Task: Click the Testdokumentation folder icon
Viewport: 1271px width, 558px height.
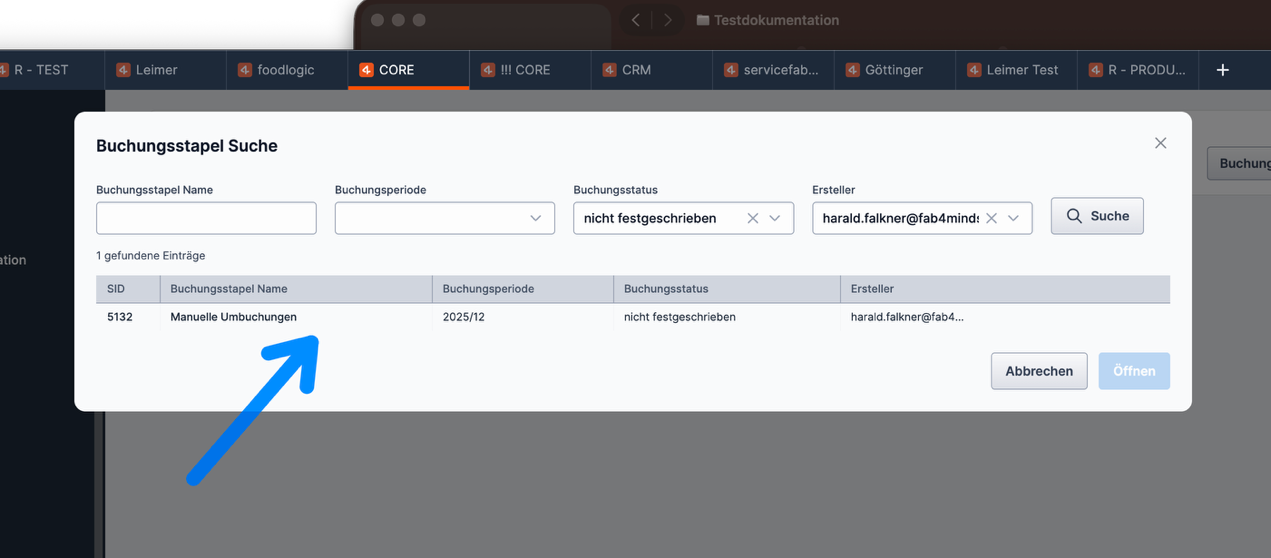Action: [x=702, y=20]
